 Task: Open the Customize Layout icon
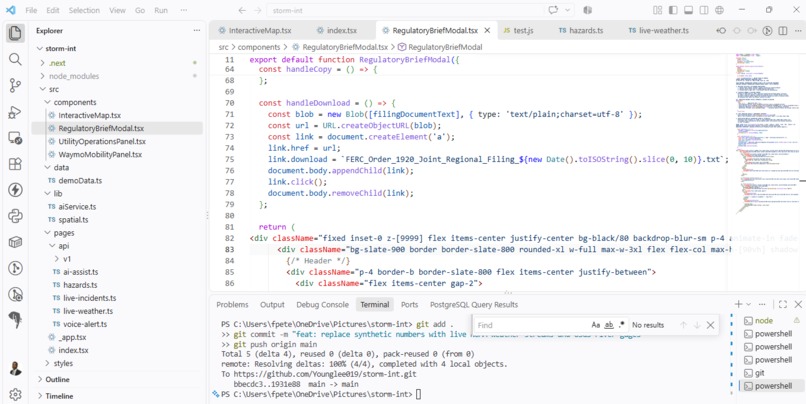657,10
